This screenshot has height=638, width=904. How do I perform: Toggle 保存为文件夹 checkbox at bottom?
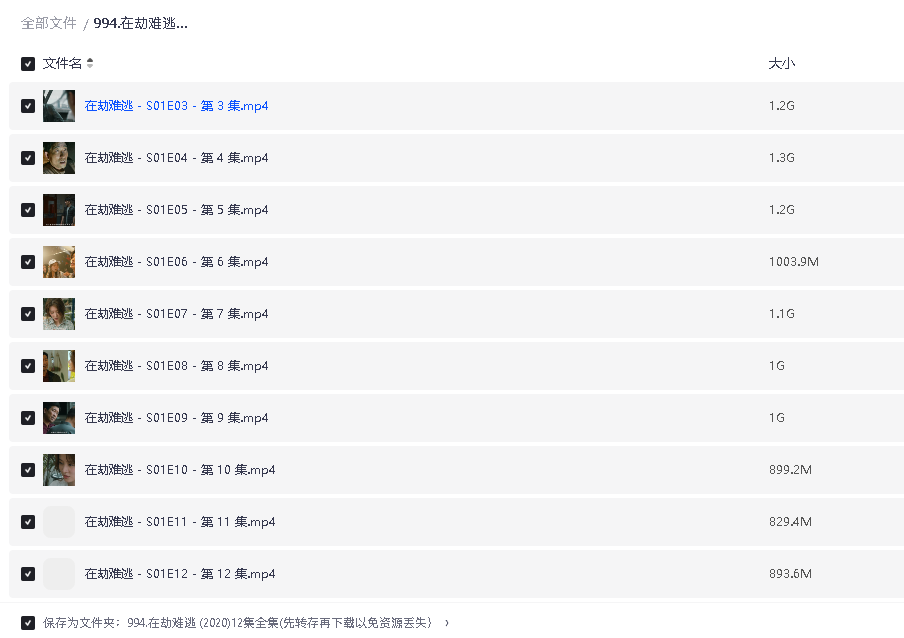28,622
